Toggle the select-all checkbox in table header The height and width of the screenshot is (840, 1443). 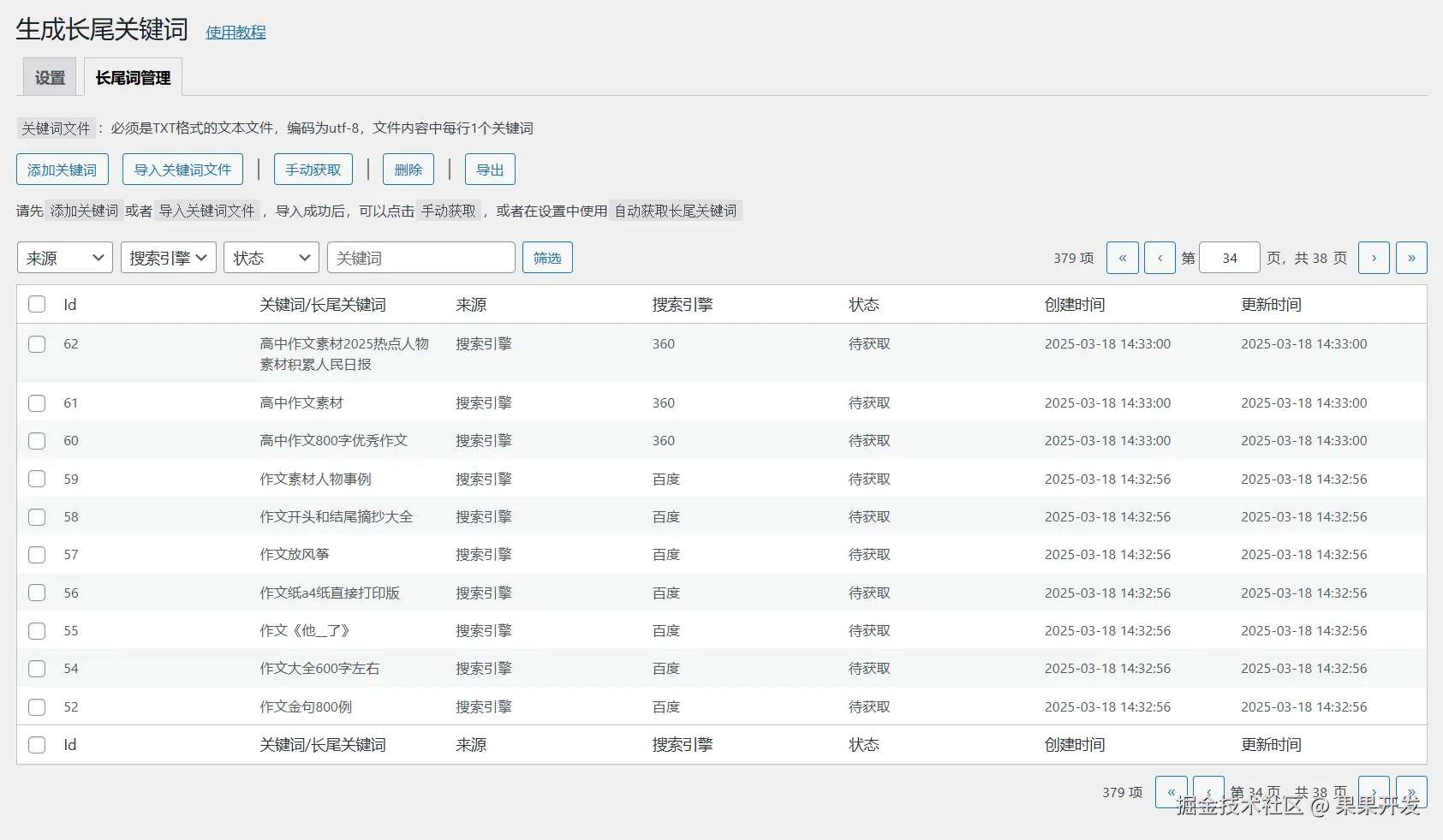37,304
